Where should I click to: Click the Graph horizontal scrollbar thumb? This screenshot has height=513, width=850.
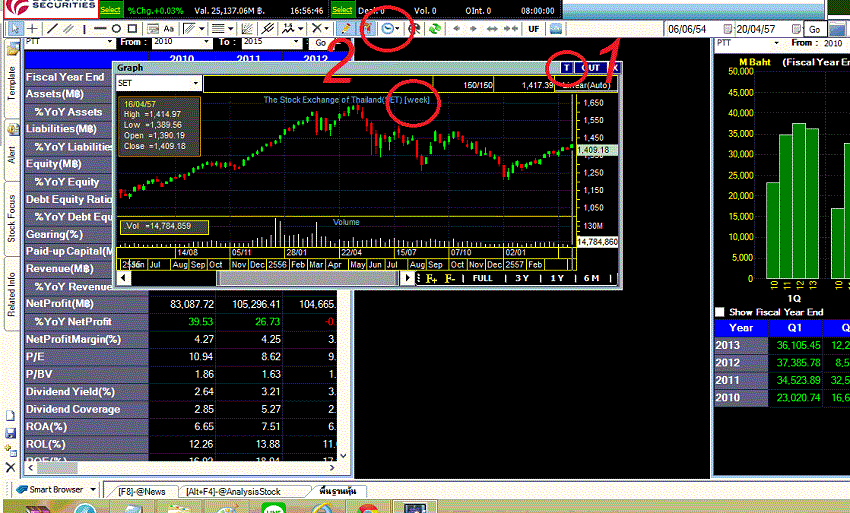[x=307, y=278]
